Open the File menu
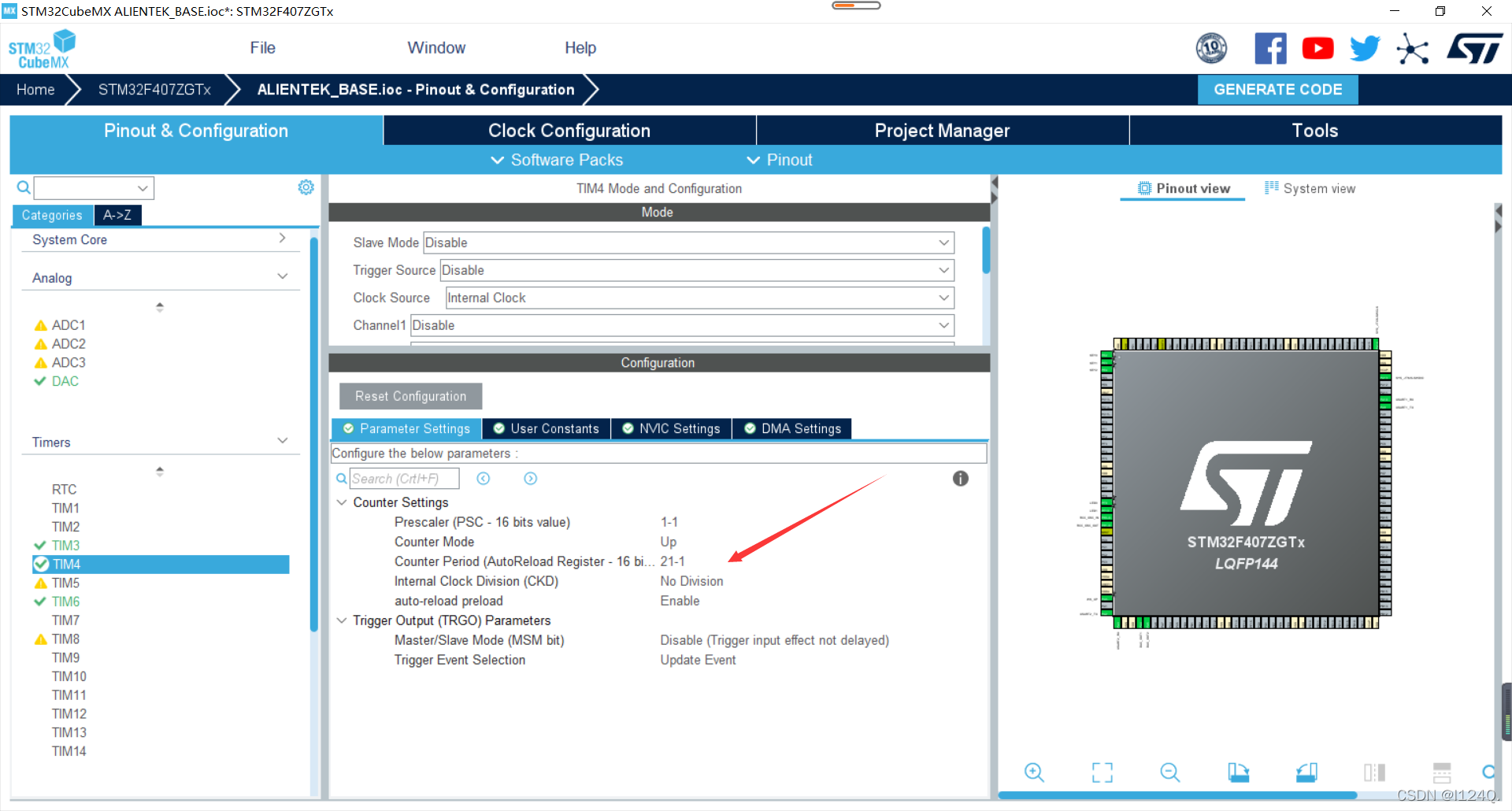Viewport: 1512px width, 811px height. pyautogui.click(x=263, y=48)
